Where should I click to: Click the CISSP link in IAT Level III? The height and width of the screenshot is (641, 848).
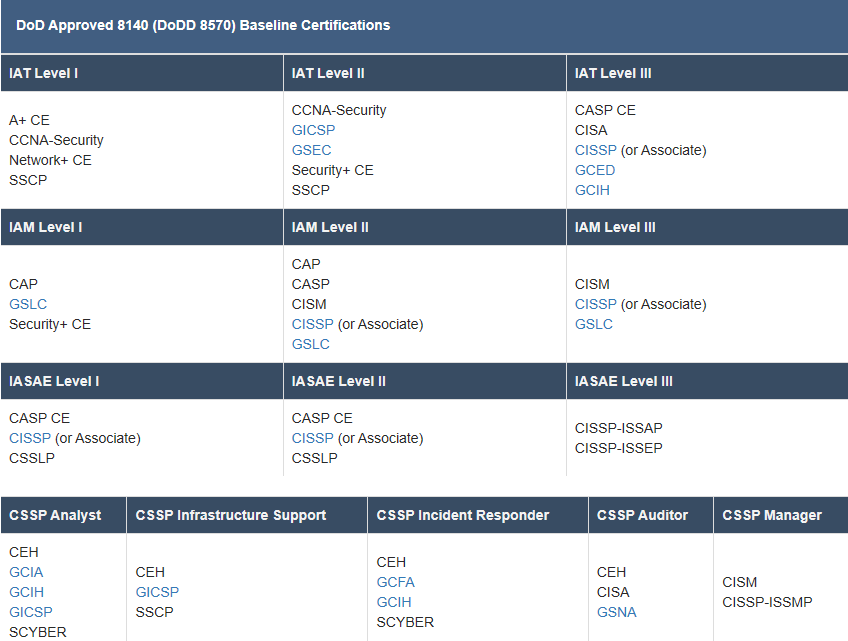coord(595,150)
